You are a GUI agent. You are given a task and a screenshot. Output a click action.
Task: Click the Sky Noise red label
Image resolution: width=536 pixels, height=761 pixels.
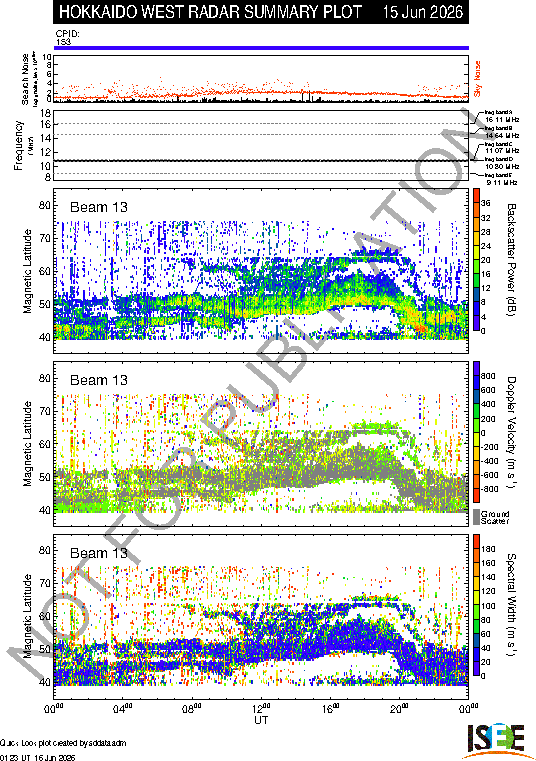coord(477,79)
